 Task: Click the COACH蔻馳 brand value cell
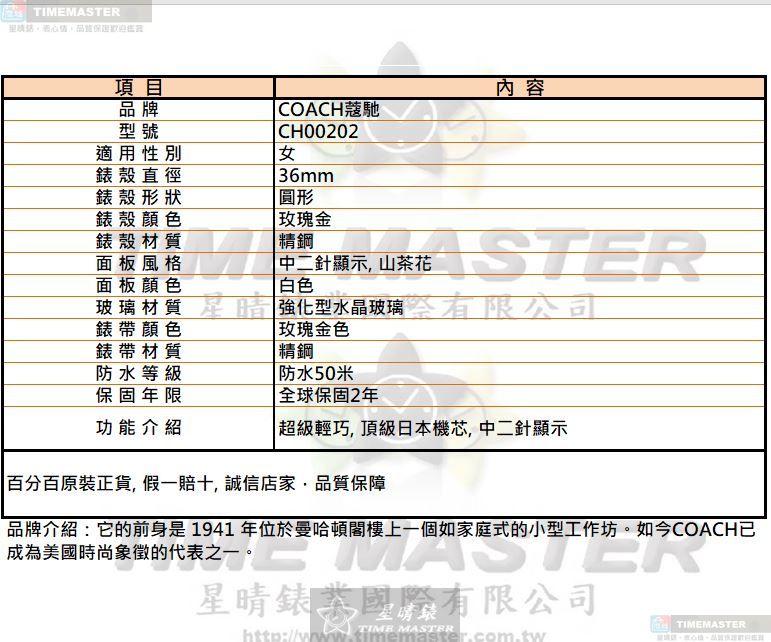[x=328, y=110]
